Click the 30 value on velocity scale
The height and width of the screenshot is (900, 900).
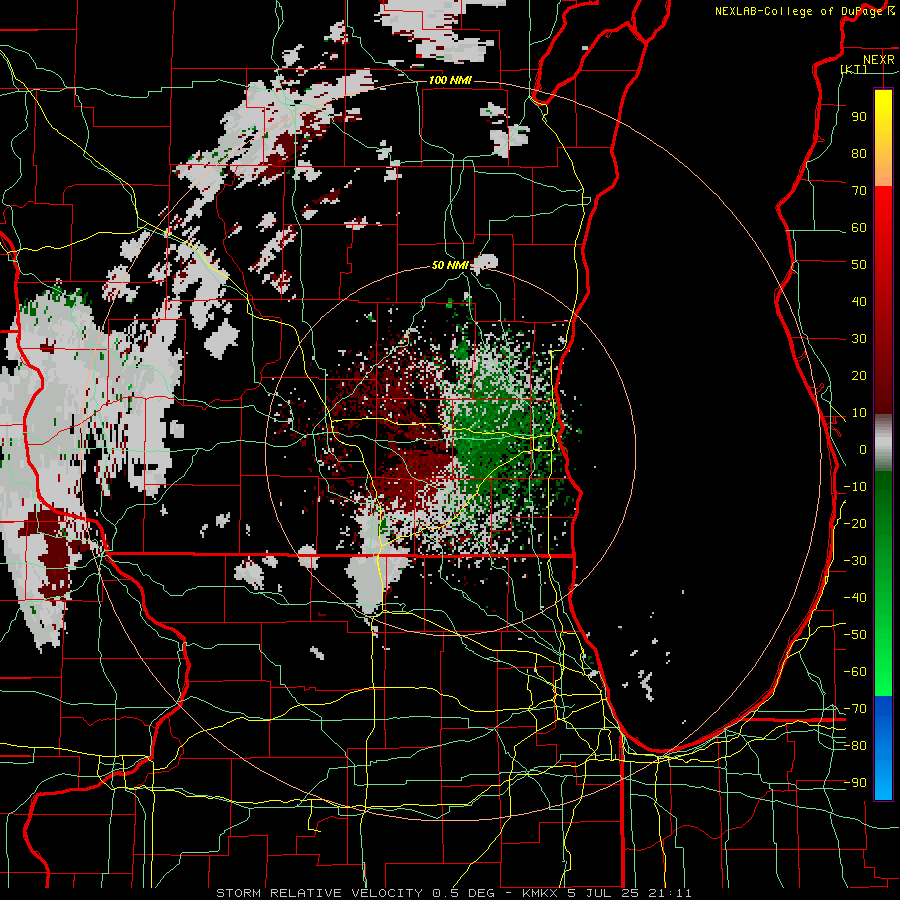coord(859,339)
